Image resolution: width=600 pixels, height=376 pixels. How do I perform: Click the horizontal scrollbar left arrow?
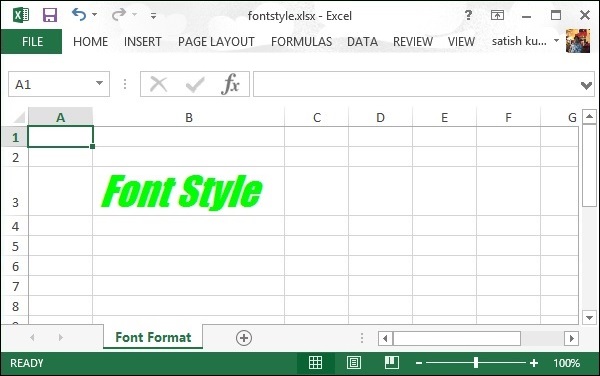point(385,339)
